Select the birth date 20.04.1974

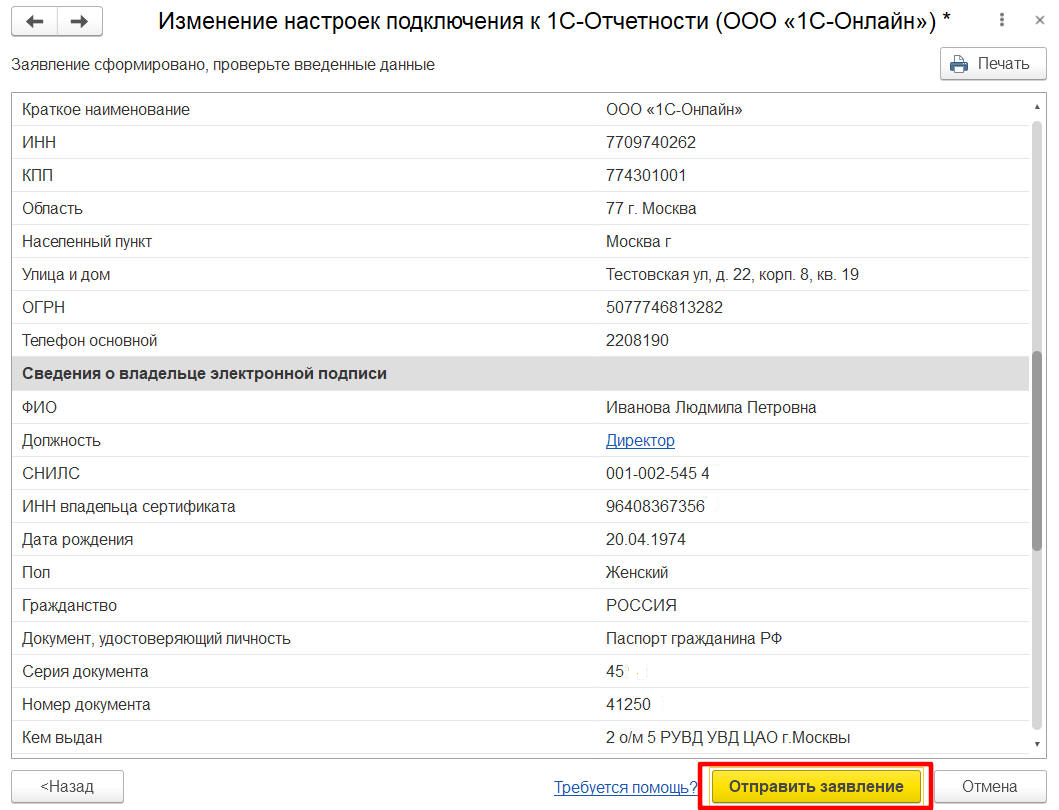[646, 540]
